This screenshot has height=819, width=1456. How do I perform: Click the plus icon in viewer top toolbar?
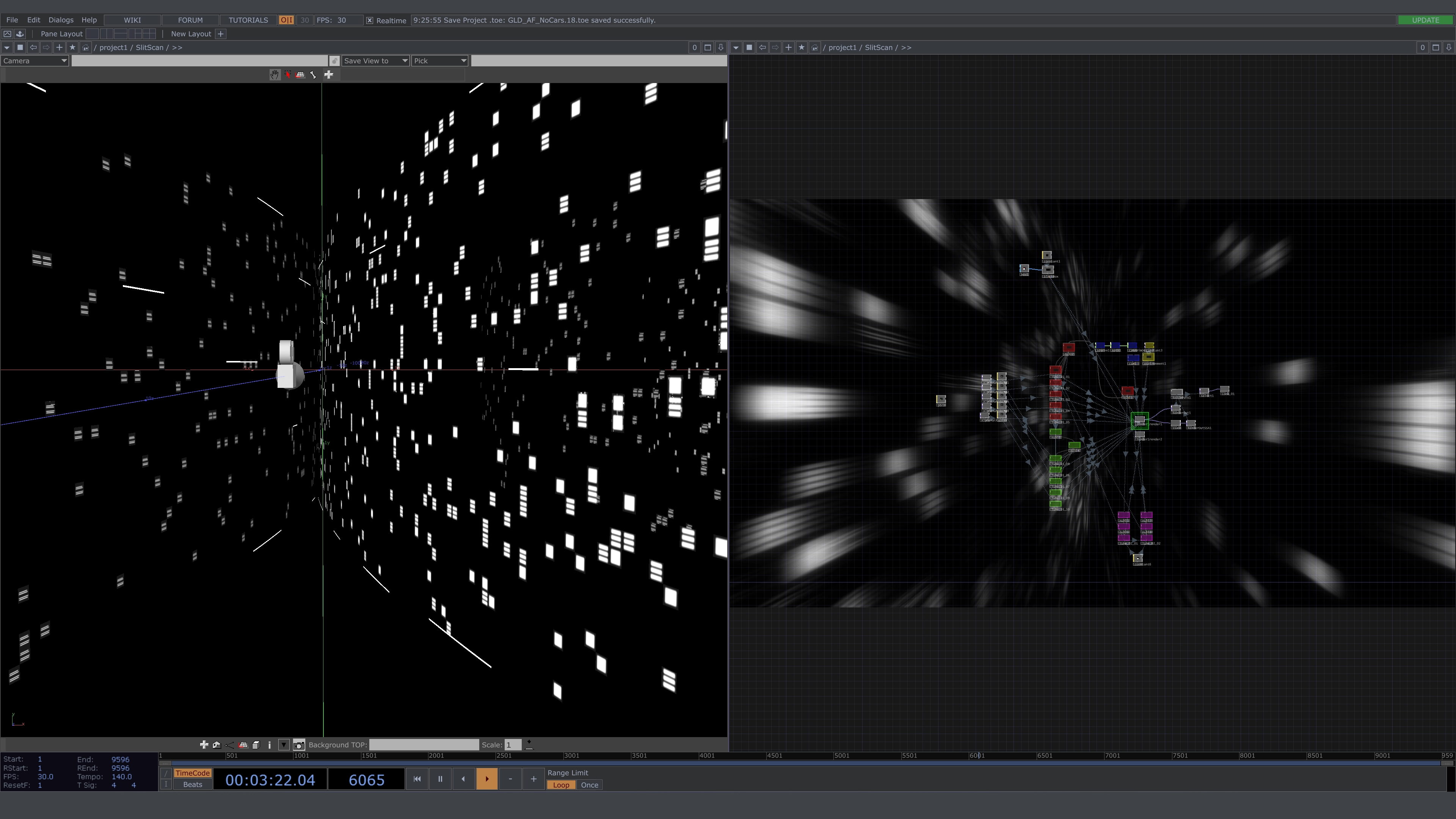point(328,75)
